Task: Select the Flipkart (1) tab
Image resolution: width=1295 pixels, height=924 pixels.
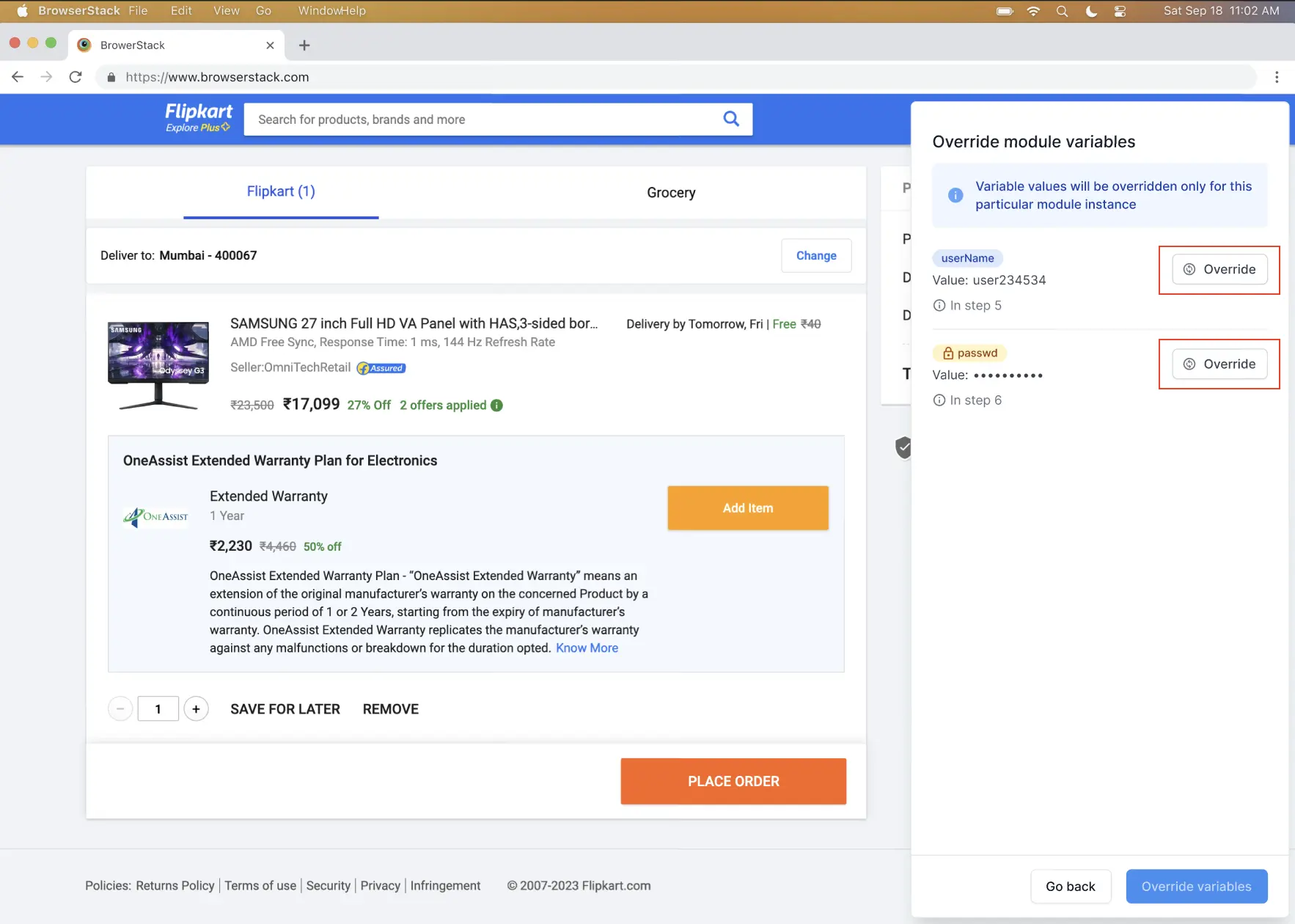Action: pyautogui.click(x=281, y=191)
